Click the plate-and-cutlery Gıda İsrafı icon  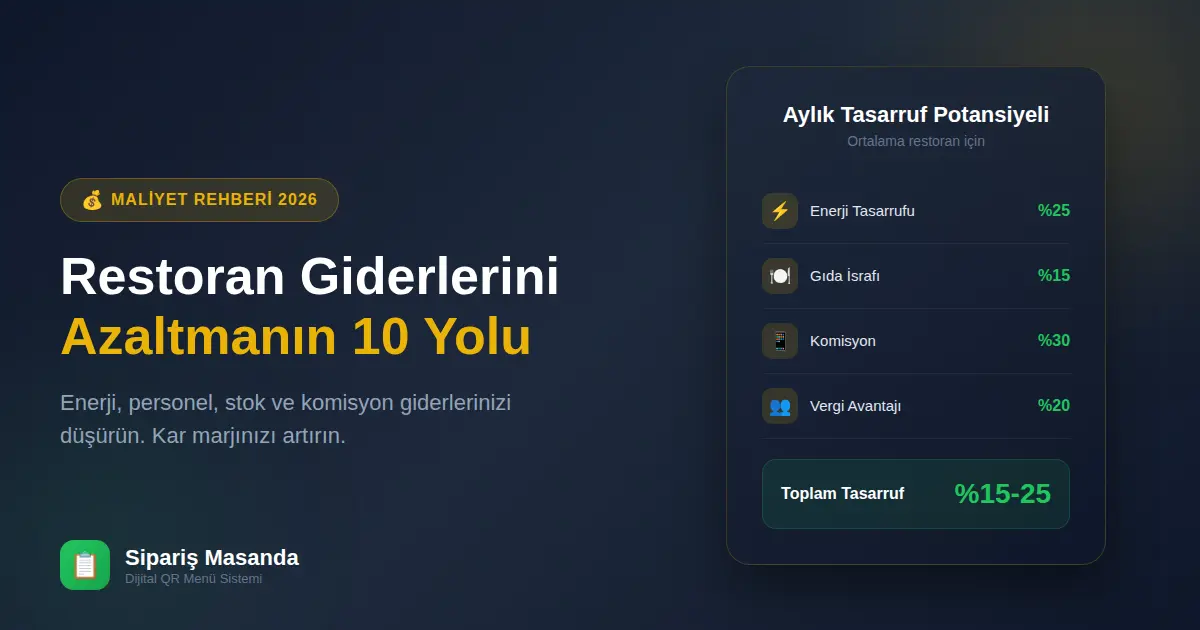(x=780, y=276)
